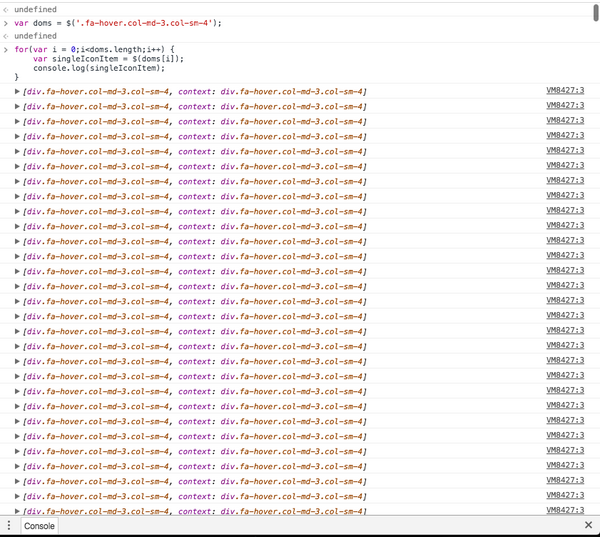Image resolution: width=600 pixels, height=537 pixels.
Task: Click the console vertical scrollbar thumb
Action: coord(596,12)
